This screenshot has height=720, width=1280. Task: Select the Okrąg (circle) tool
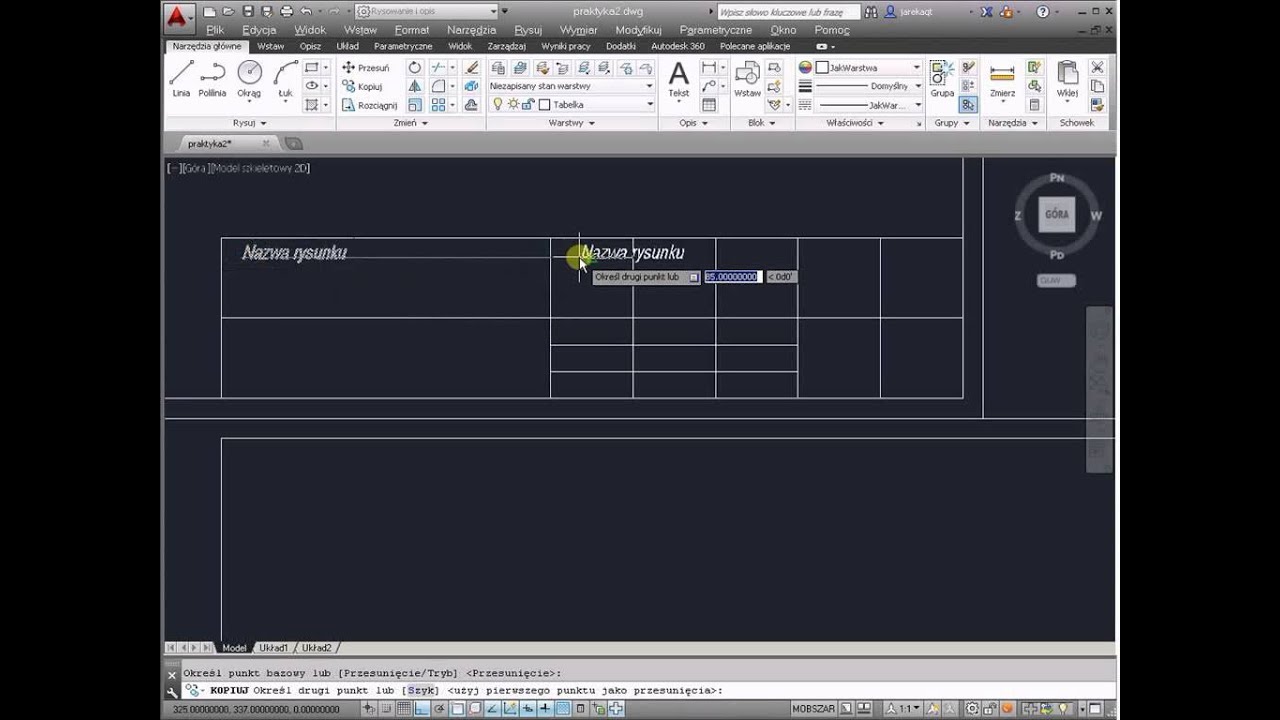pos(249,79)
